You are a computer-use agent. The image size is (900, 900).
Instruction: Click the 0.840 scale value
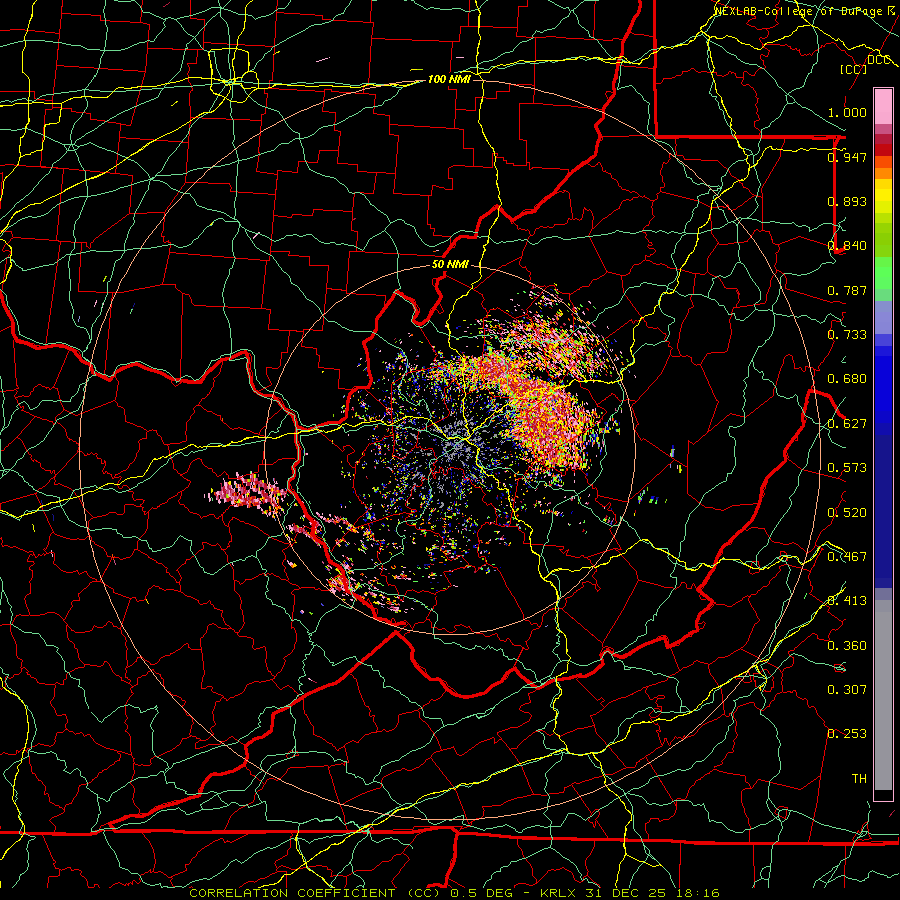[847, 246]
